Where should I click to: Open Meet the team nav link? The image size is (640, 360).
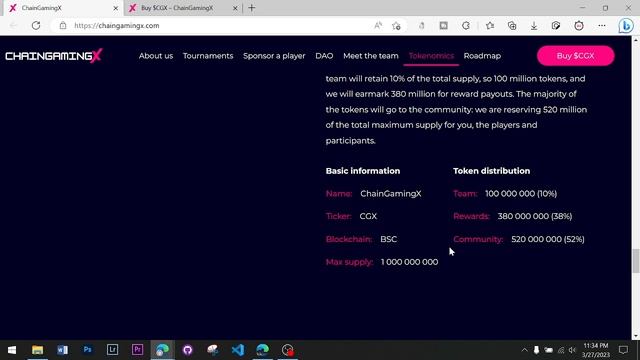[371, 56]
